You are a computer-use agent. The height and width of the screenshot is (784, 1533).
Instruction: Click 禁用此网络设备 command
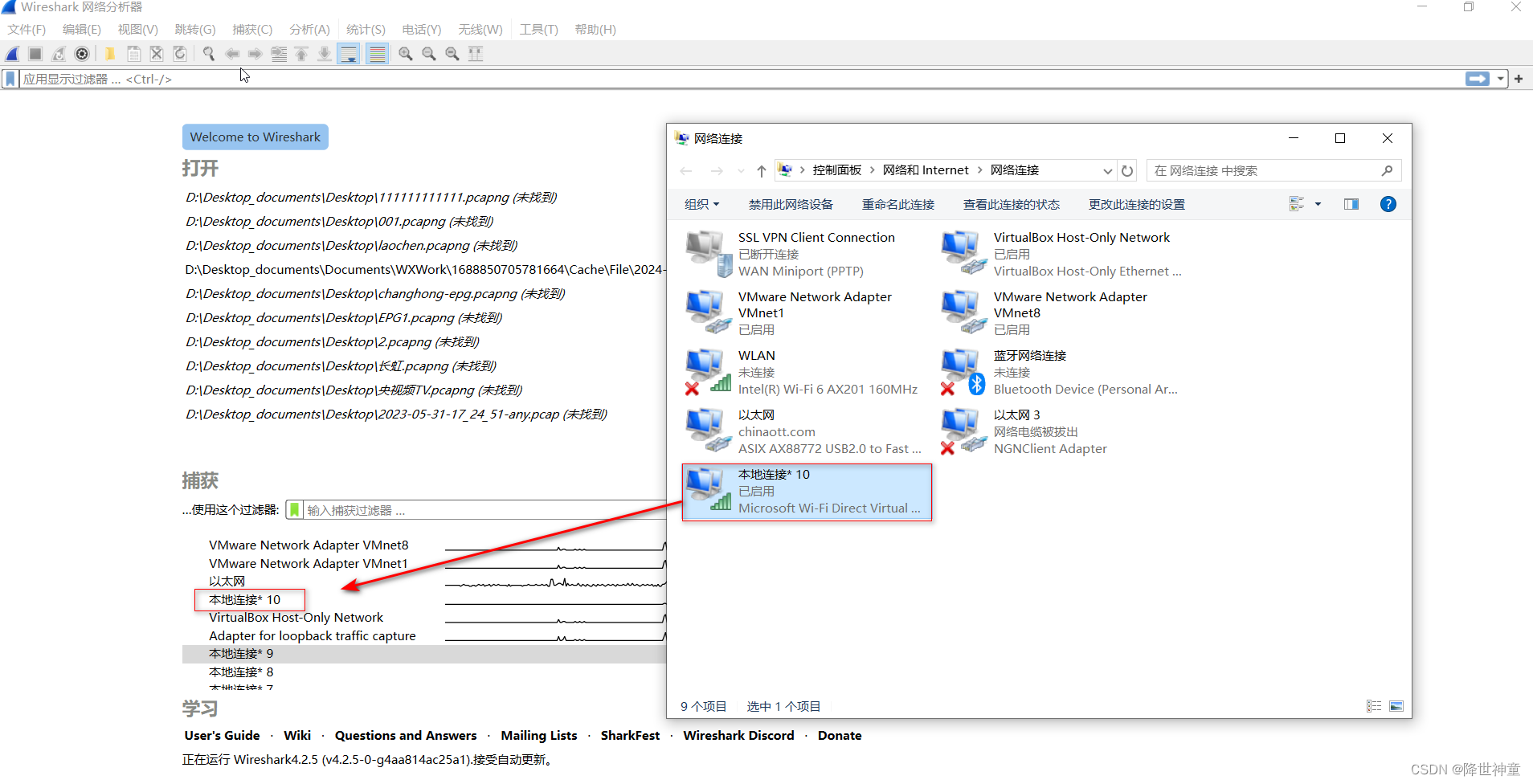click(x=791, y=205)
